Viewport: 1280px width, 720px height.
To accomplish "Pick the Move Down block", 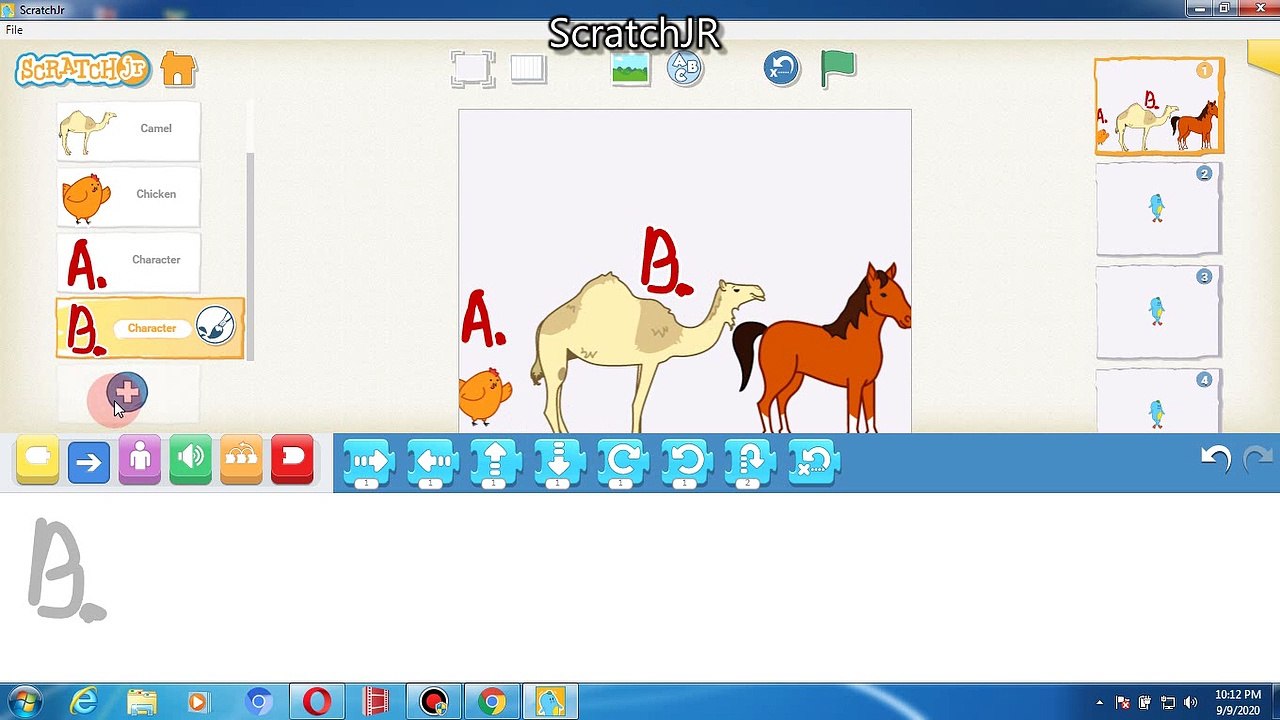I will coord(559,463).
